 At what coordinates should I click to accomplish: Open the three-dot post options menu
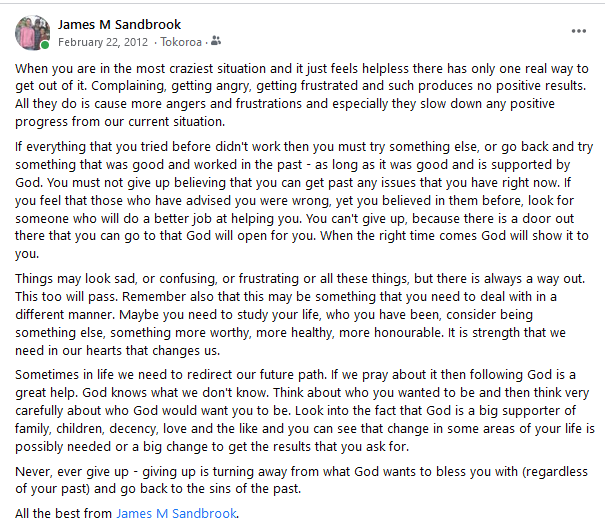(x=579, y=31)
